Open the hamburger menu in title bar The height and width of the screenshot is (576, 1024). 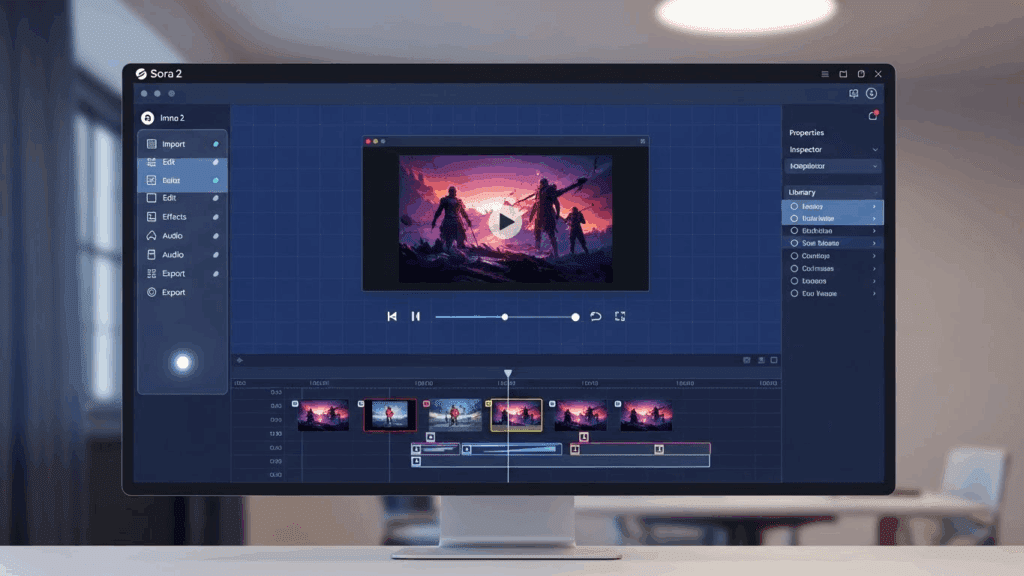(x=825, y=74)
